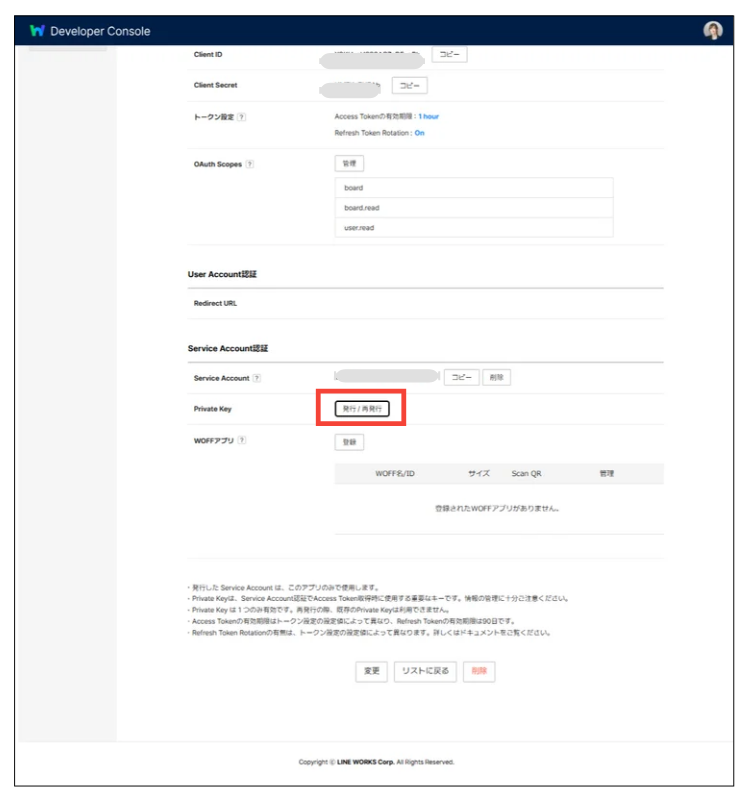Click the OAuth Scopes 管理 button

click(x=348, y=163)
